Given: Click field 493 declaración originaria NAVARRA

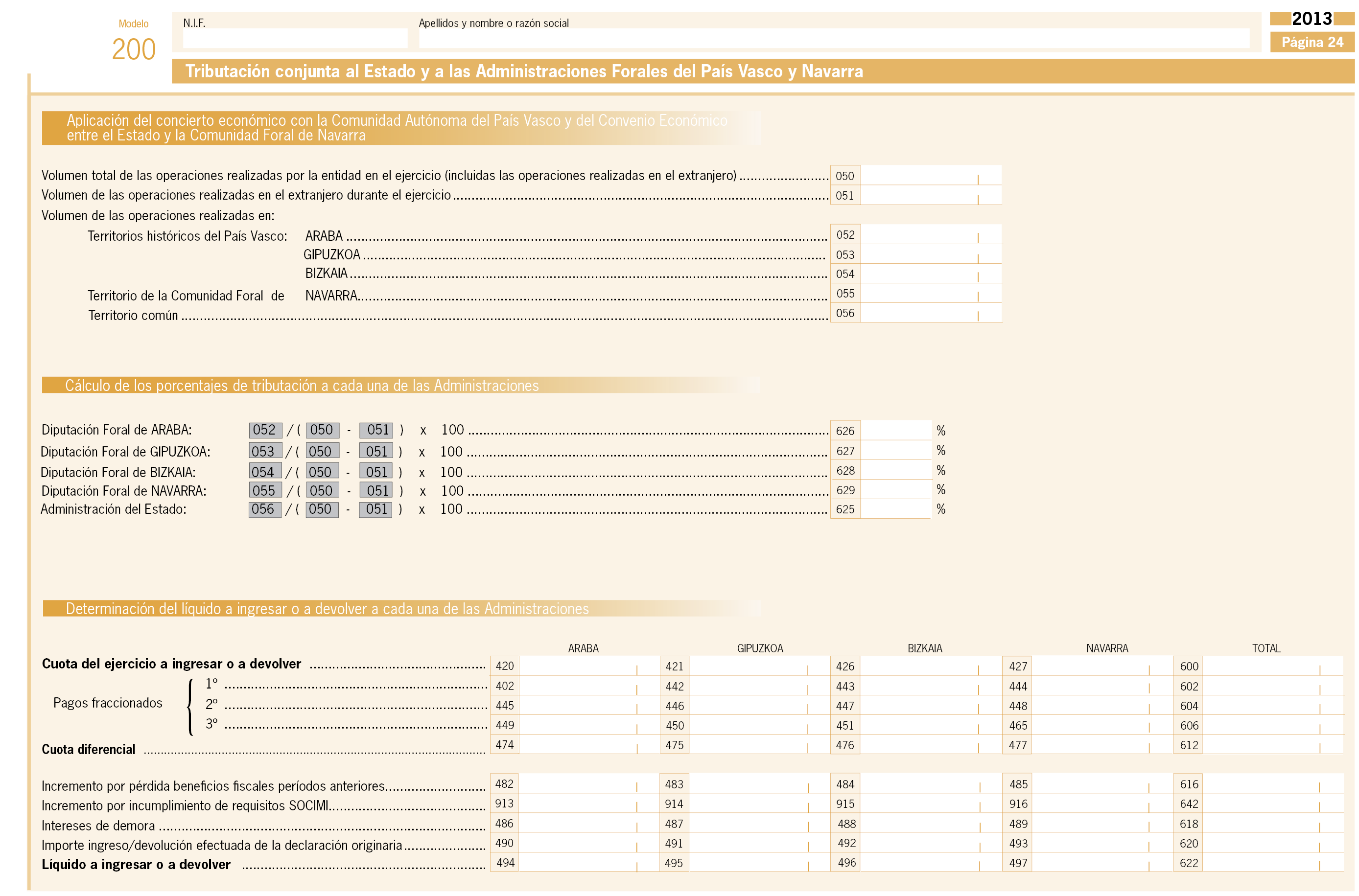Looking at the screenshot, I should coord(1102,843).
